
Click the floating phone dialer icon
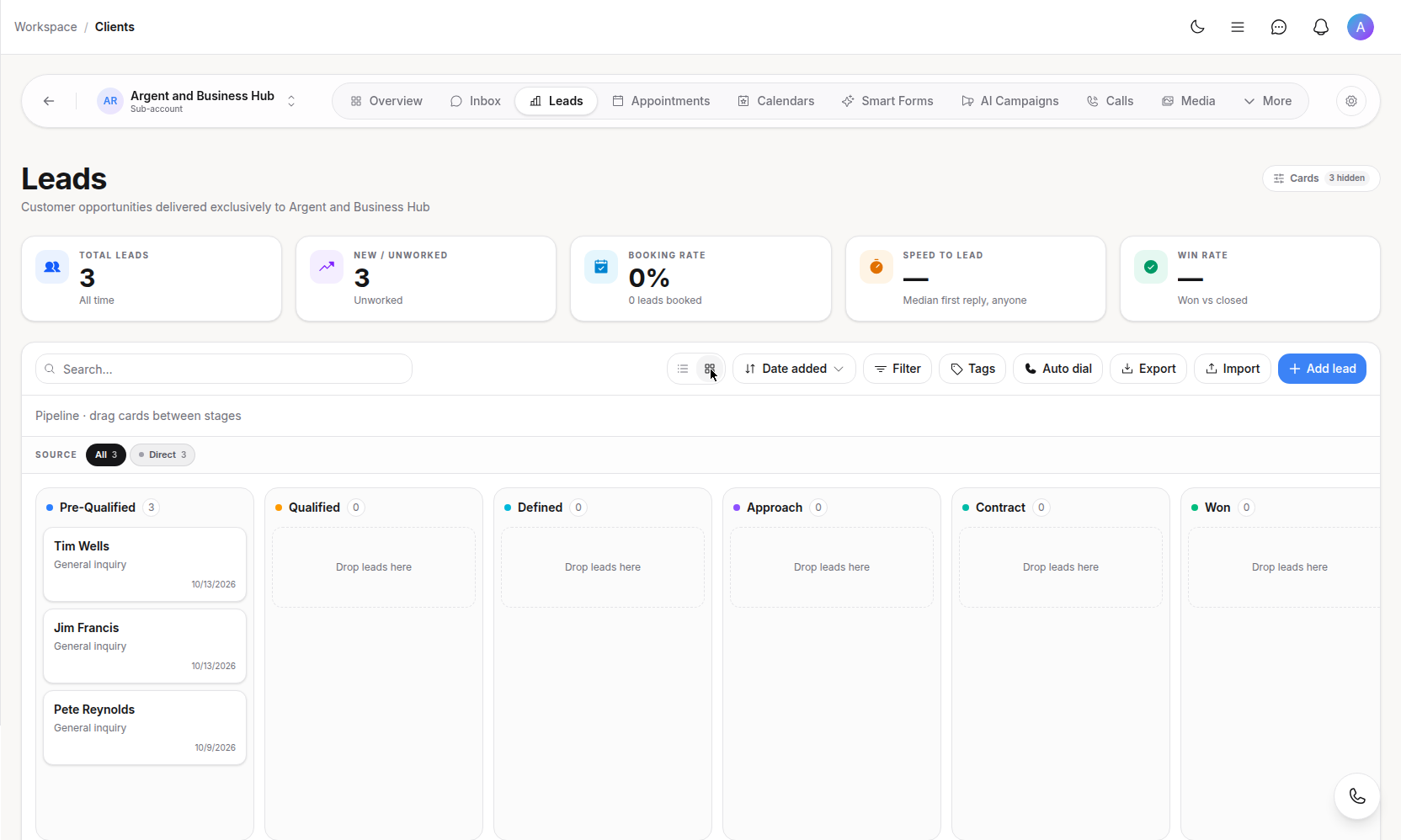coord(1357,796)
